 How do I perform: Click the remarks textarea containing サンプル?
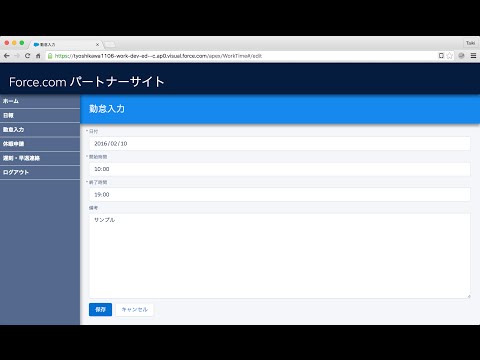tap(279, 256)
